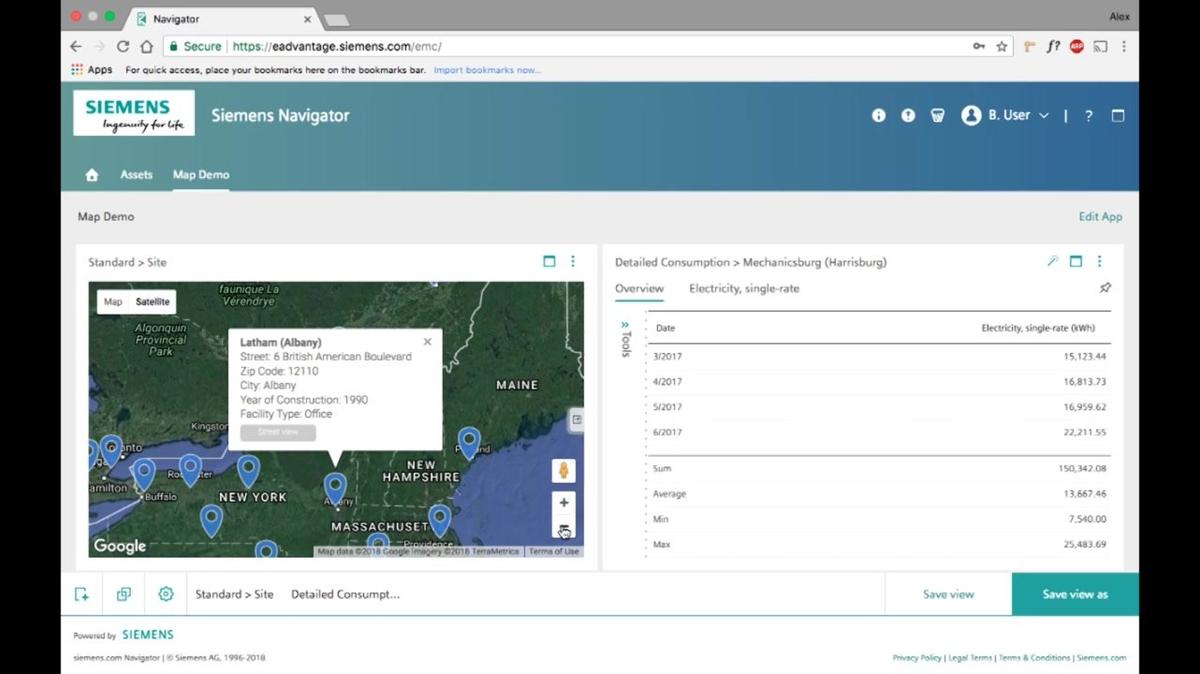The height and width of the screenshot is (674, 1200).
Task: Switch map to Satellite view
Action: coord(153,302)
